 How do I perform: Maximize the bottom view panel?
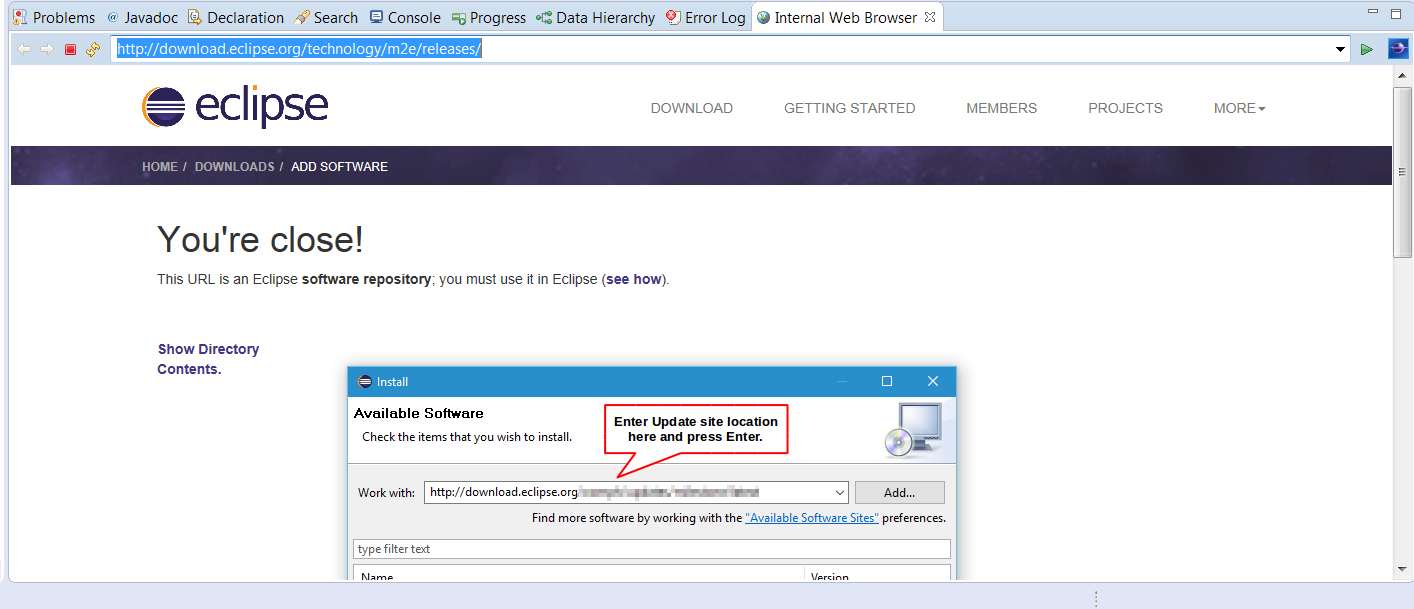click(x=1397, y=12)
